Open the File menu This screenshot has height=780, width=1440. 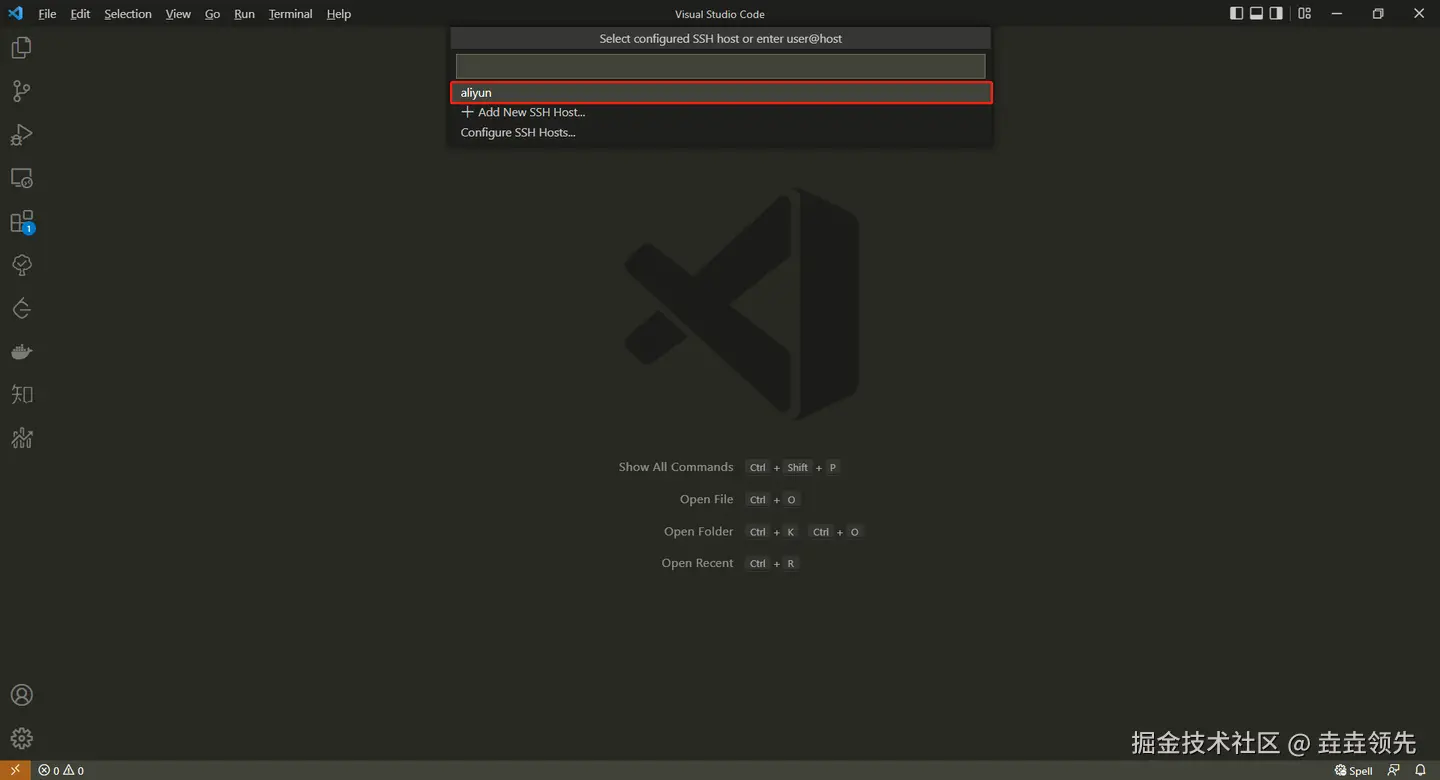pos(47,14)
